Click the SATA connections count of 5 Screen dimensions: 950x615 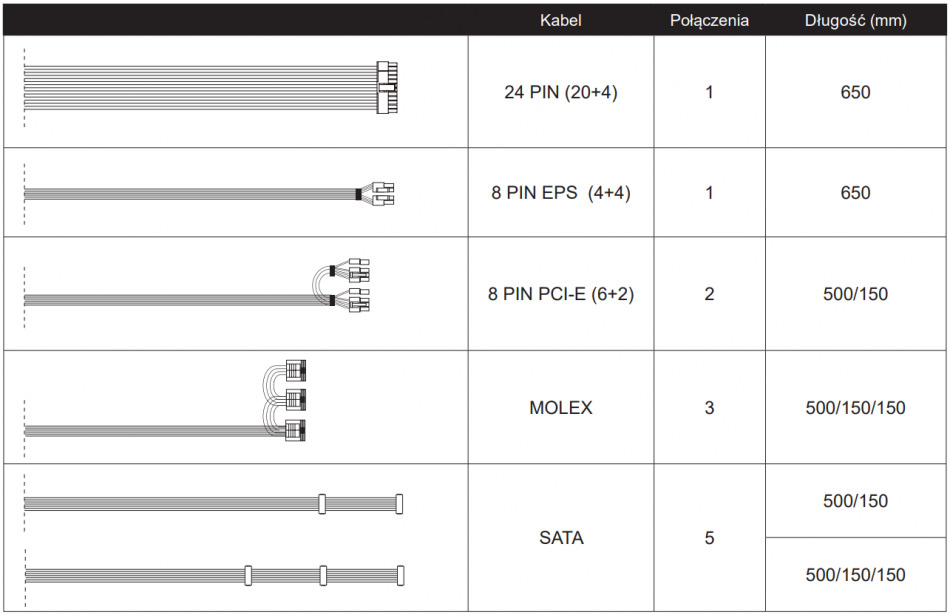tap(709, 538)
